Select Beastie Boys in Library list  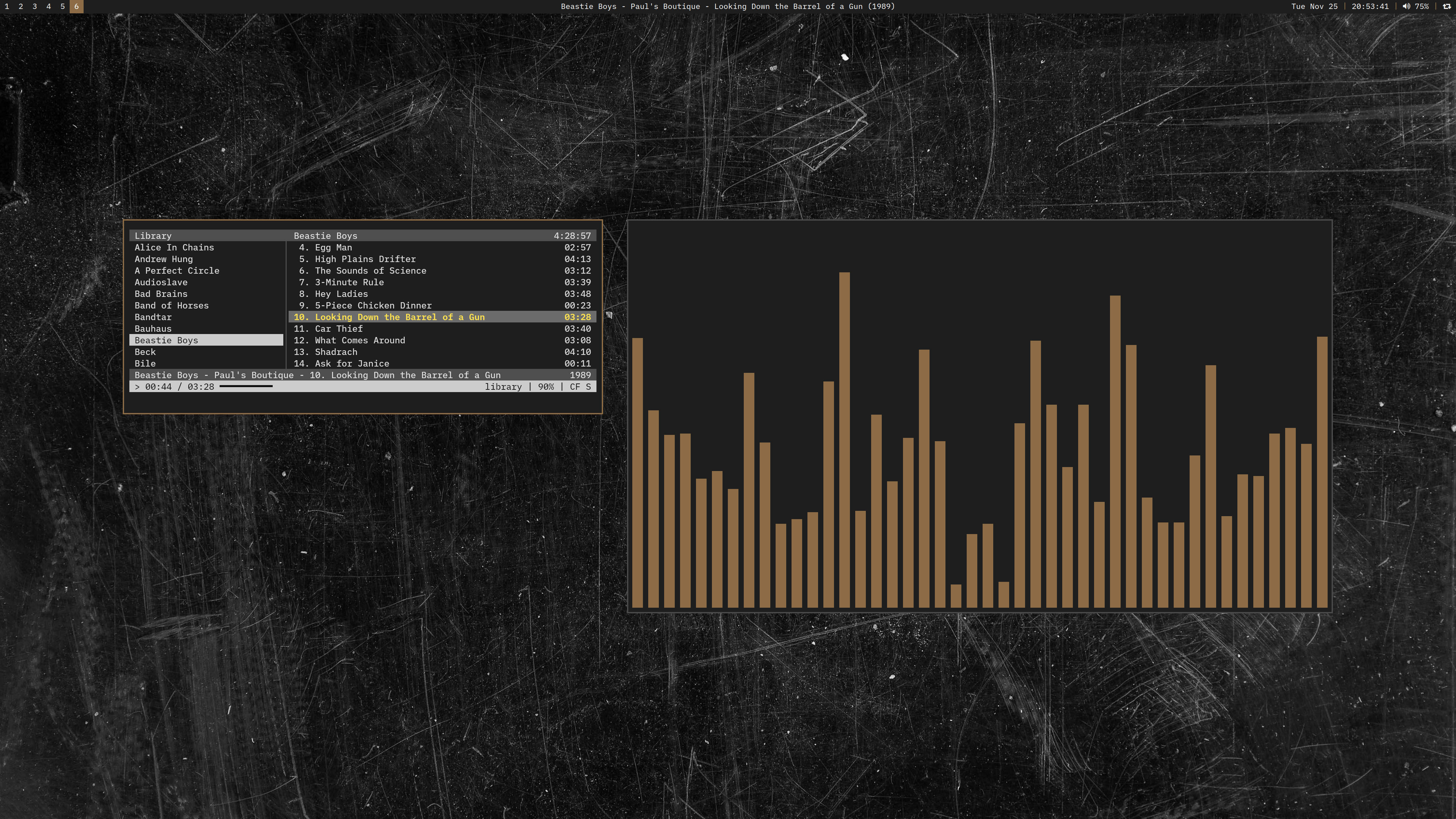pos(166,340)
